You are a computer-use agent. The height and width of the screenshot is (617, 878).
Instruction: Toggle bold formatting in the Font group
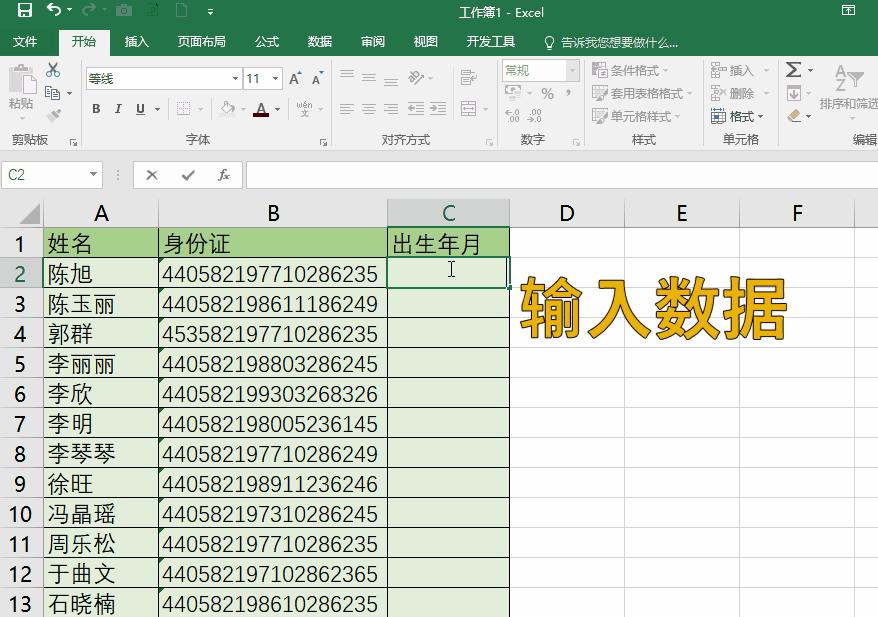click(x=96, y=108)
